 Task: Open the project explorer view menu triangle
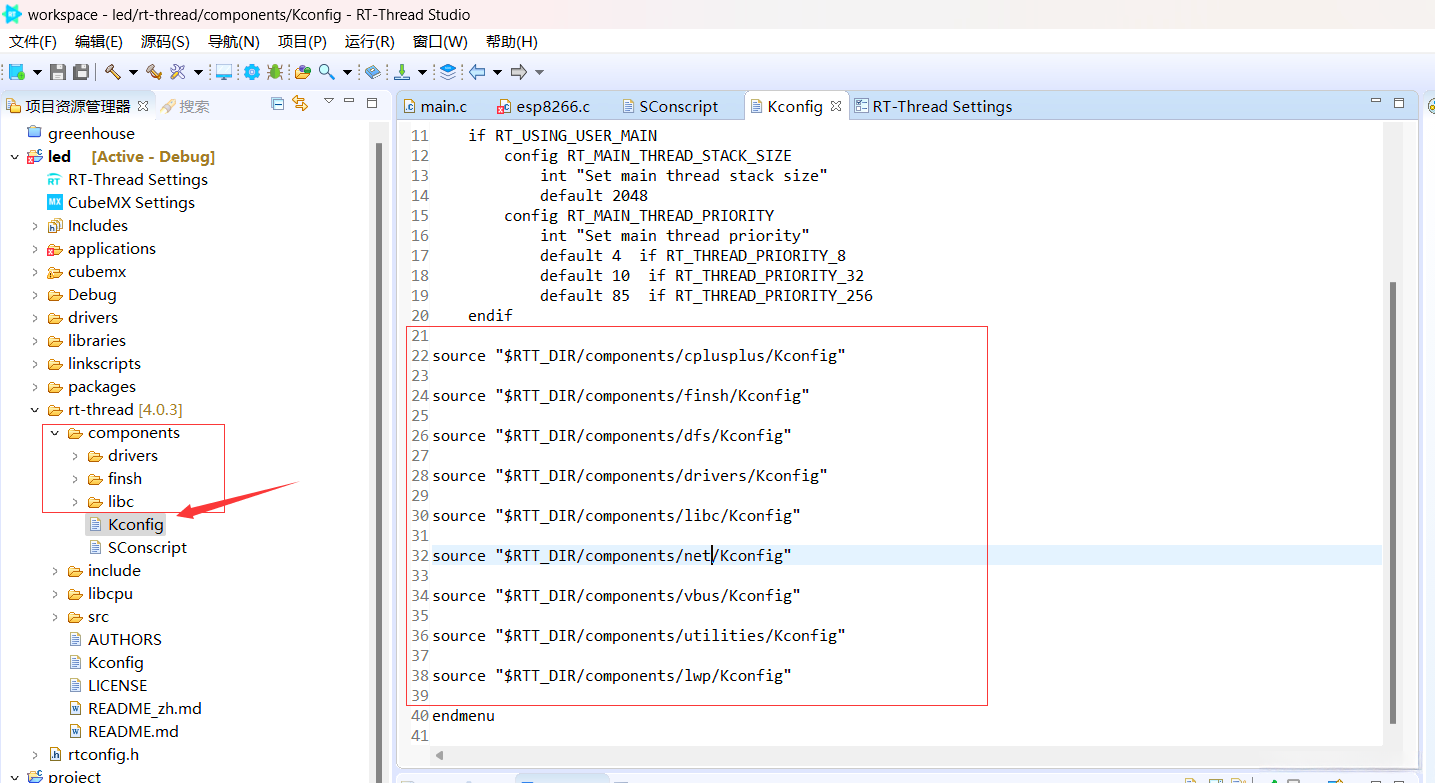tap(328, 101)
